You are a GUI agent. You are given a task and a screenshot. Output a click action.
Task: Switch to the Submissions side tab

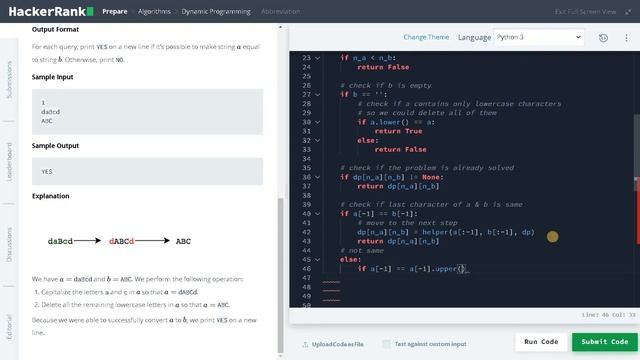click(9, 80)
